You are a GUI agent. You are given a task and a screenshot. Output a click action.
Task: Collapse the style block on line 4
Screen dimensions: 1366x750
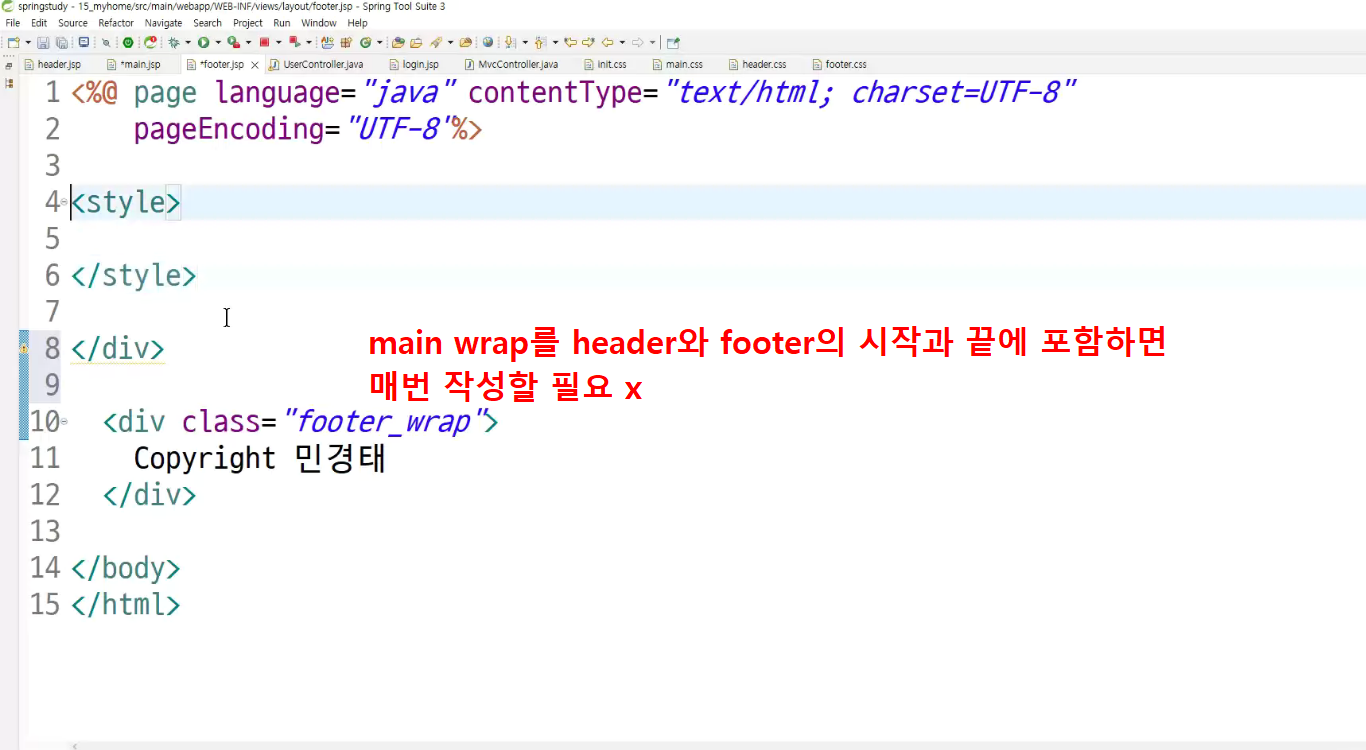click(64, 202)
